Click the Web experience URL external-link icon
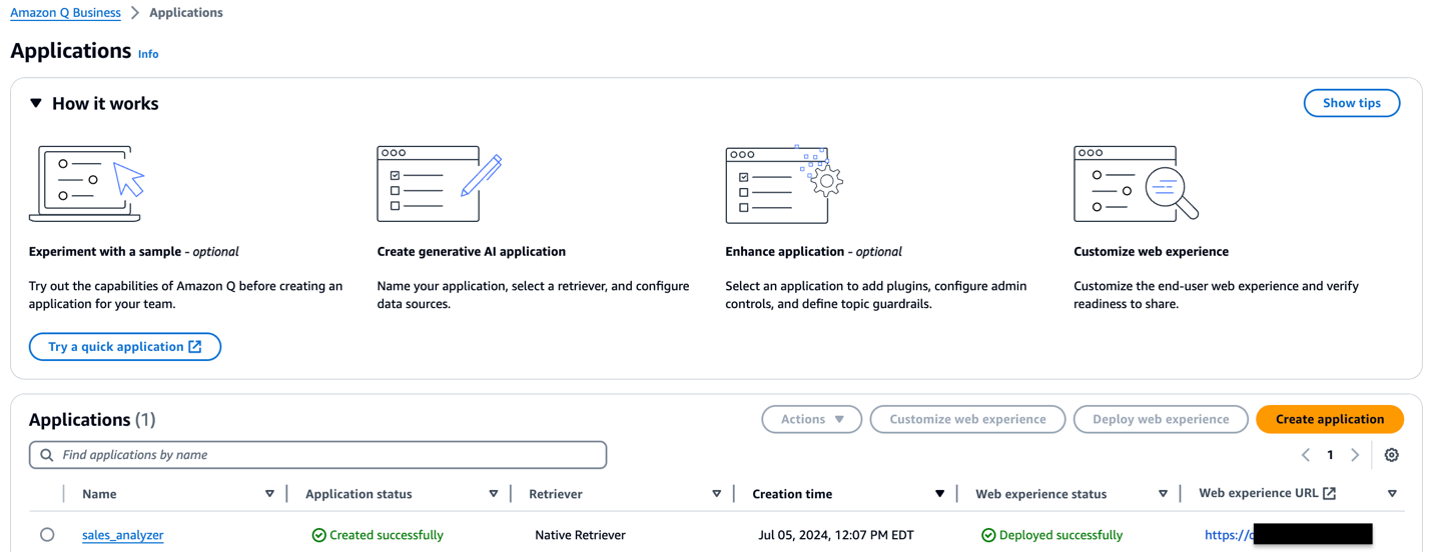 1329,493
